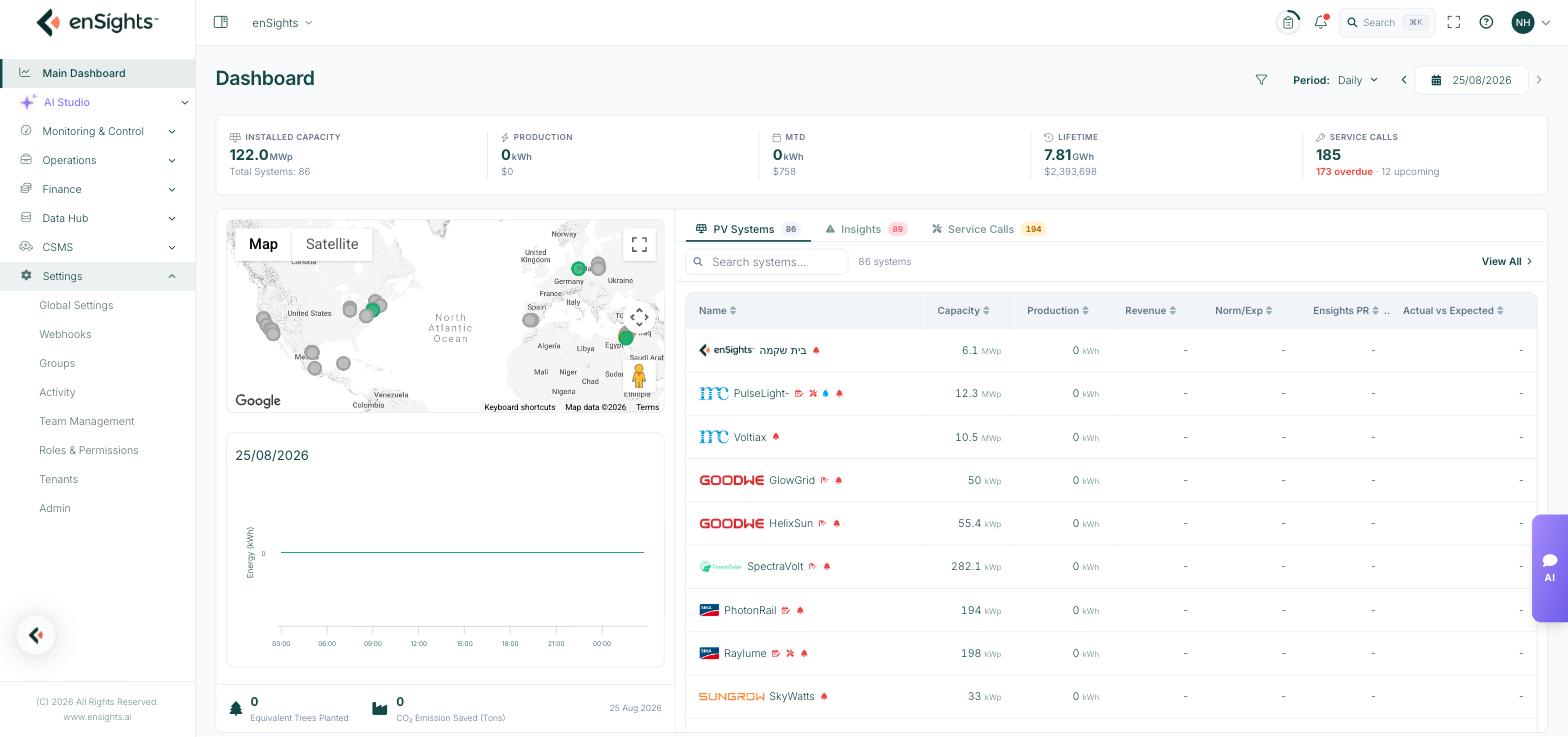
Task: Open map camera controls icon
Action: tap(639, 318)
